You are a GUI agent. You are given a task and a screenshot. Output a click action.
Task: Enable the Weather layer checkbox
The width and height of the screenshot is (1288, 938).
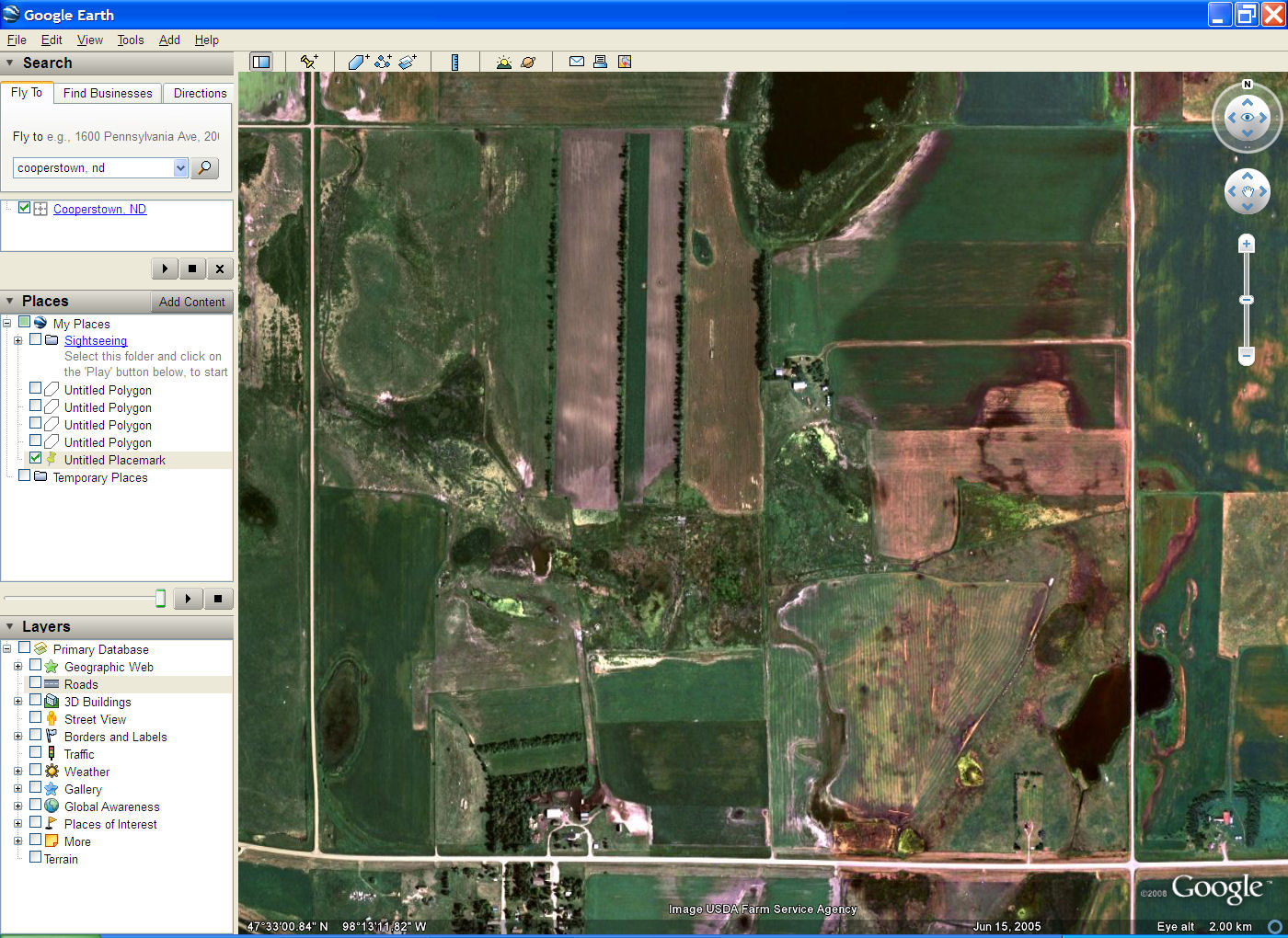click(35, 770)
